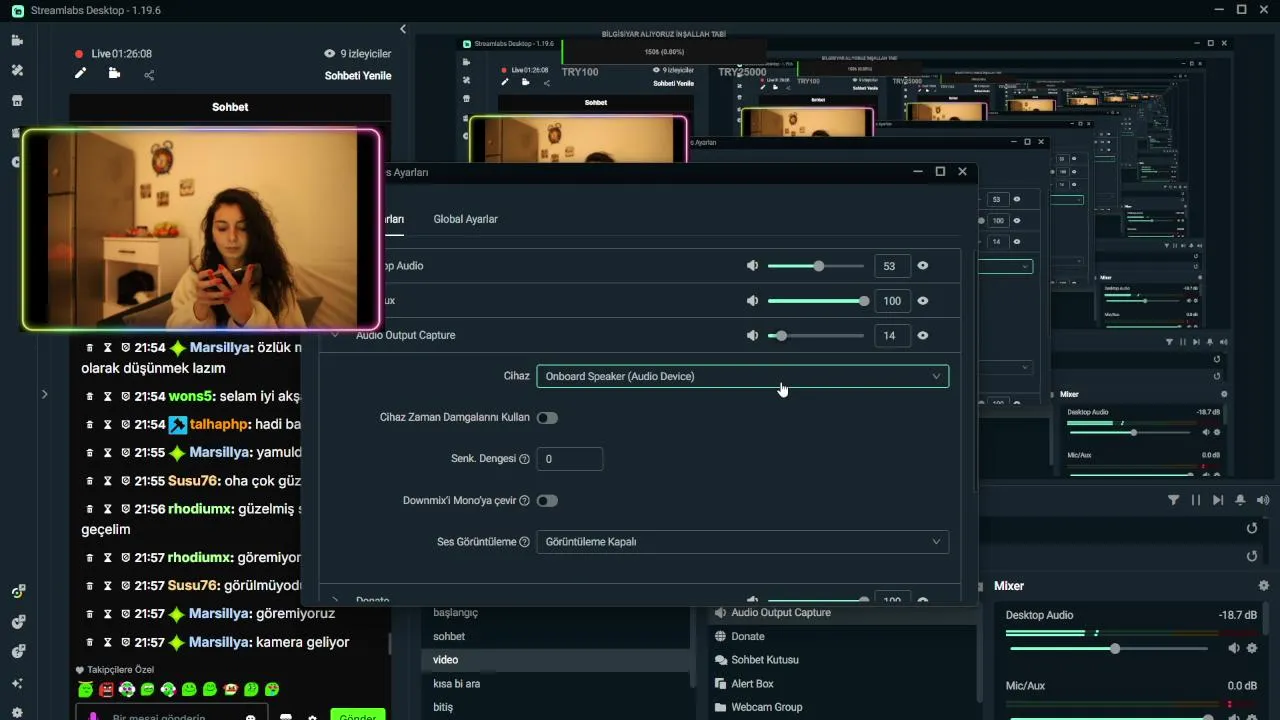The height and width of the screenshot is (720, 1280).
Task: Click the Gönder send button in chat
Action: [x=358, y=715]
